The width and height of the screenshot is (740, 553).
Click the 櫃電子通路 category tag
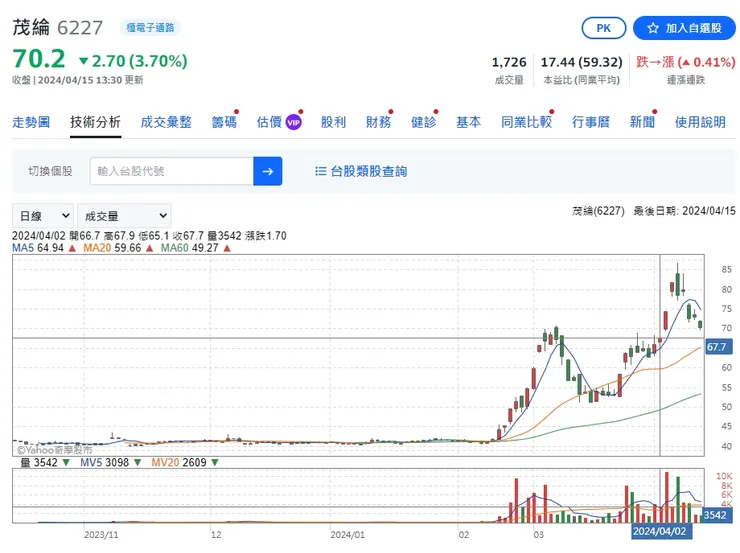pos(150,28)
